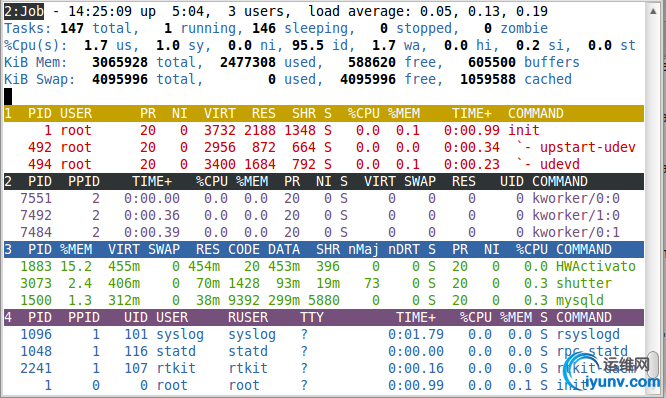This screenshot has height=398, width=666.
Task: Click the HWActivato process row
Action: tap(324, 266)
